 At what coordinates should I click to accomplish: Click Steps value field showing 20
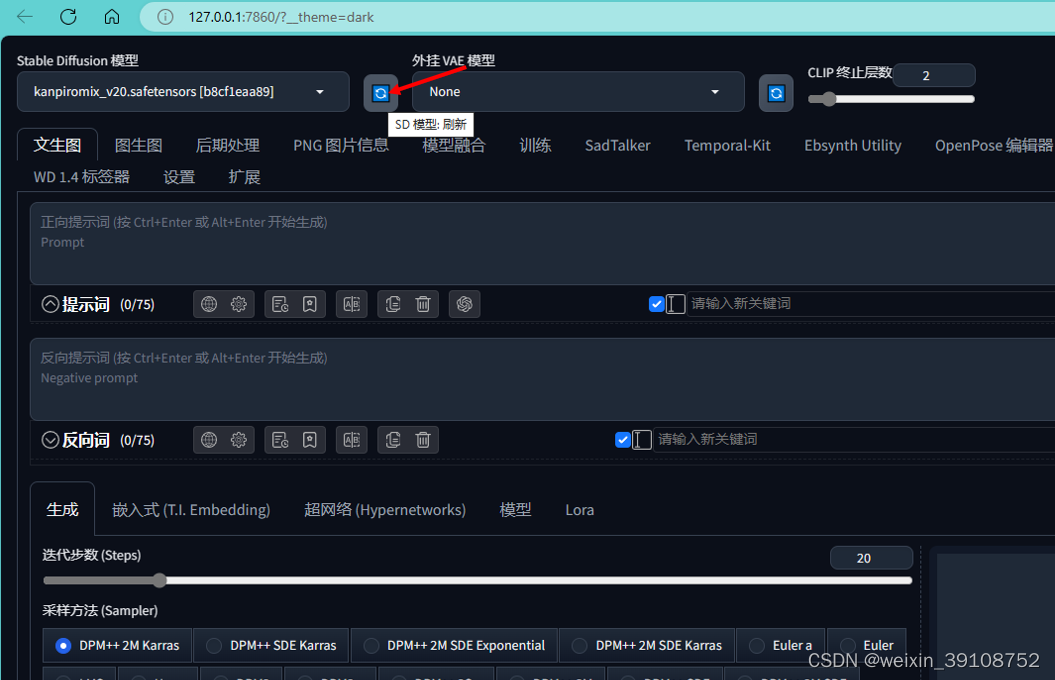tap(871, 558)
